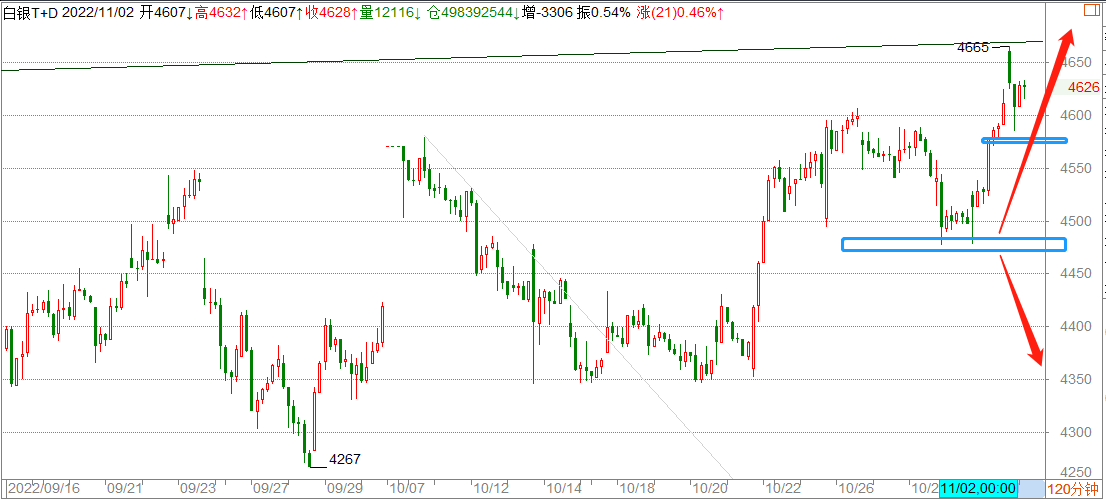Click the open interest 仓498392544
1106x499 pixels.
tap(471, 12)
